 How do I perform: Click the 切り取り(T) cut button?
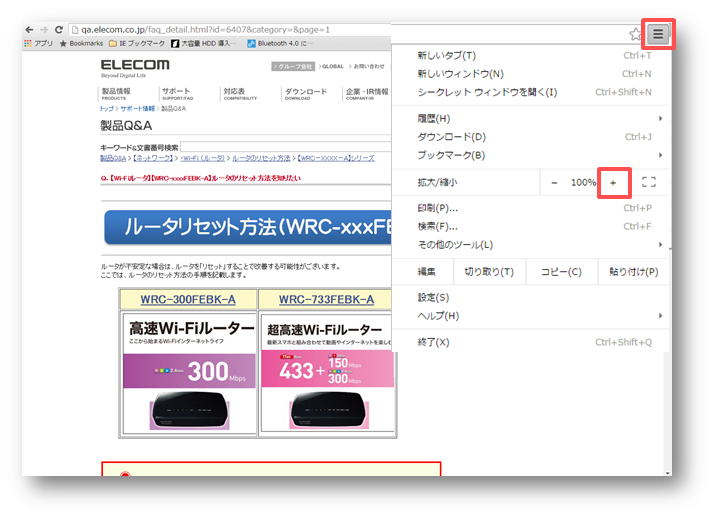(x=489, y=272)
